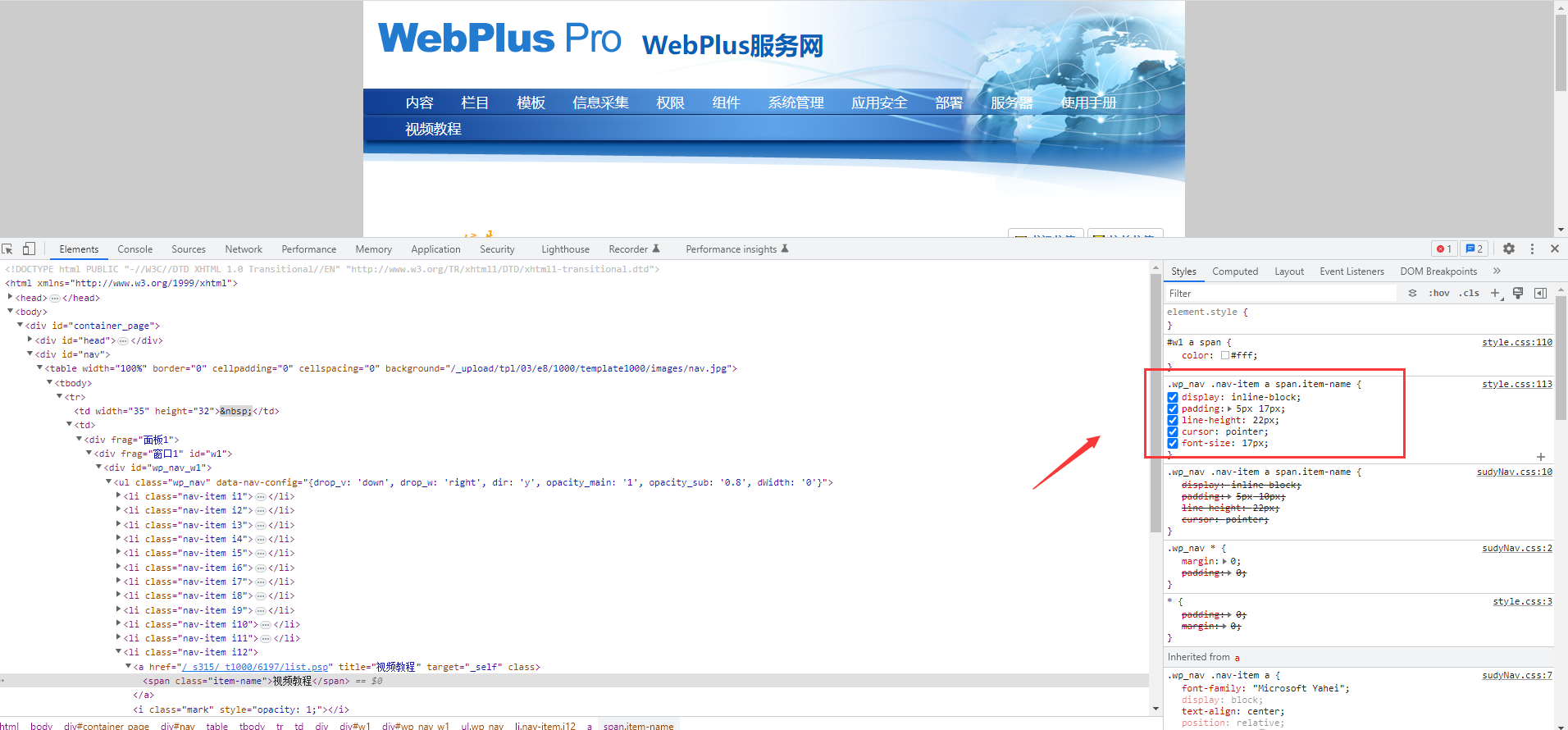Toggle the computed styles sidebar icon
The height and width of the screenshot is (730, 1568).
(x=1540, y=293)
